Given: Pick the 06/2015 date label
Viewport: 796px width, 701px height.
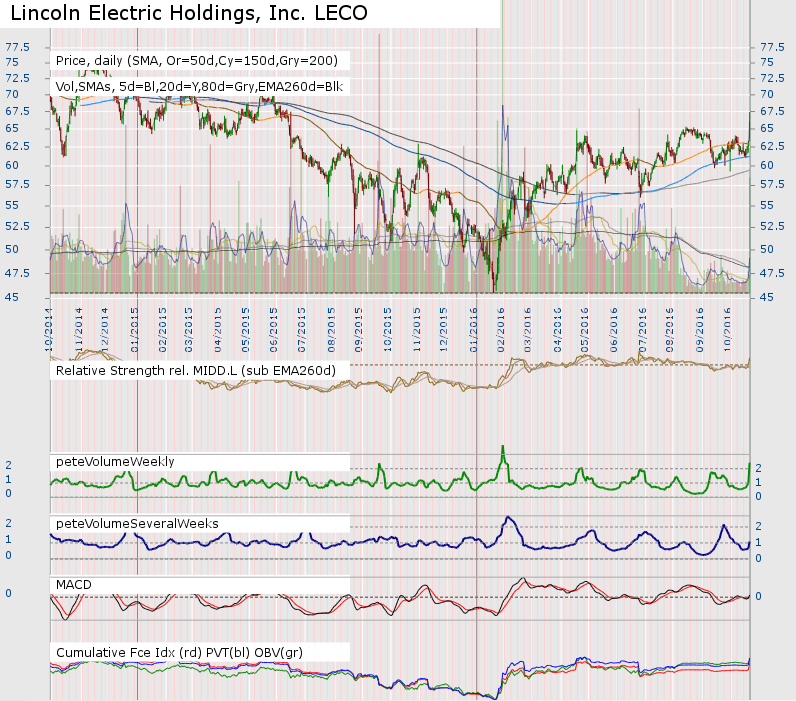Looking at the screenshot, I should point(274,329).
